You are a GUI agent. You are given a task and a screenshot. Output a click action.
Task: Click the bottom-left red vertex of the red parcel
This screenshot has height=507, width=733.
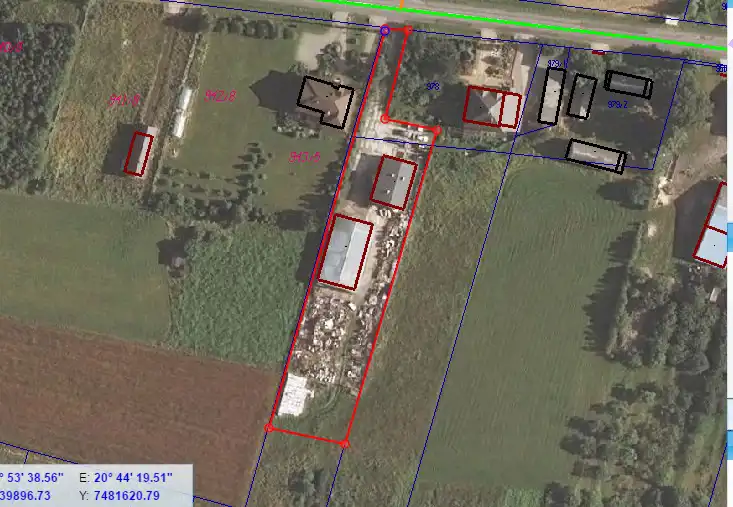pyautogui.click(x=269, y=428)
